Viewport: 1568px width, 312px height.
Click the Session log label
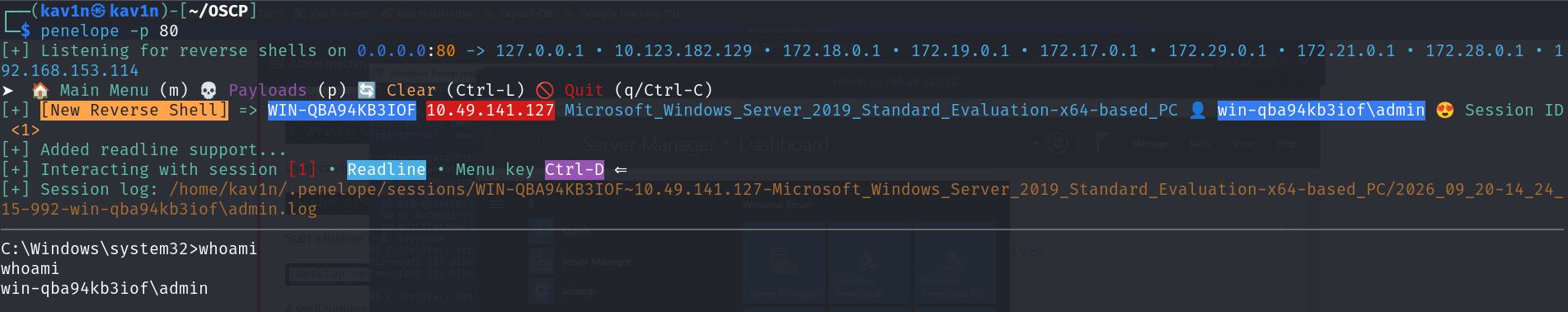pos(100,189)
